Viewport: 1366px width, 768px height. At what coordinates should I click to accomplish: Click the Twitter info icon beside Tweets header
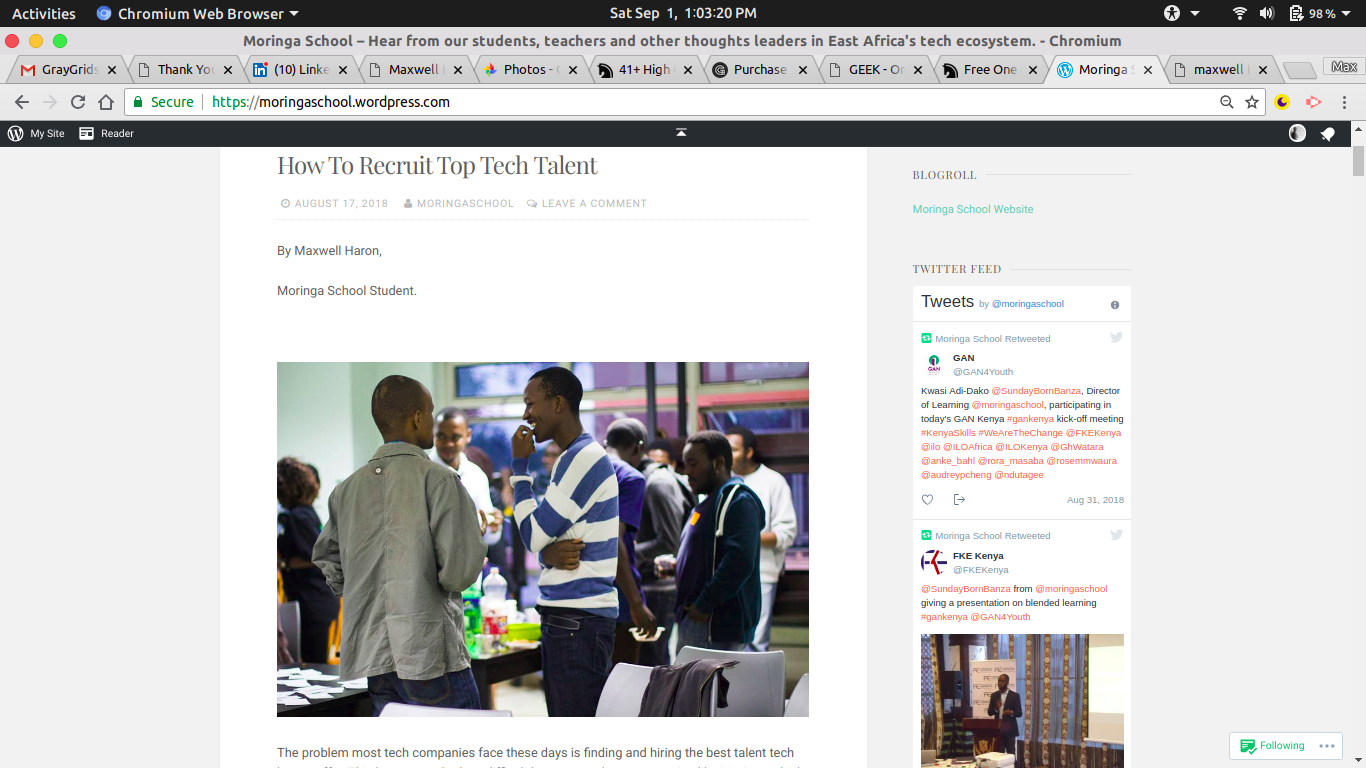click(x=1115, y=305)
